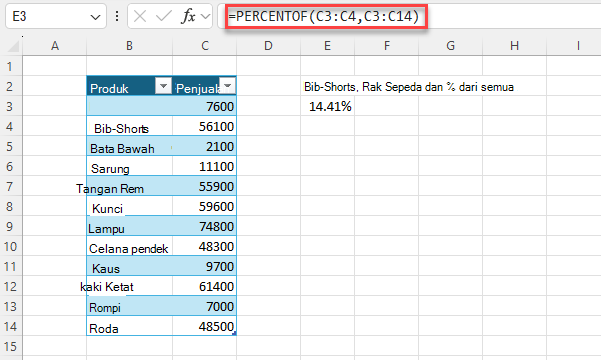
Task: Select column C header
Action: pyautogui.click(x=205, y=46)
